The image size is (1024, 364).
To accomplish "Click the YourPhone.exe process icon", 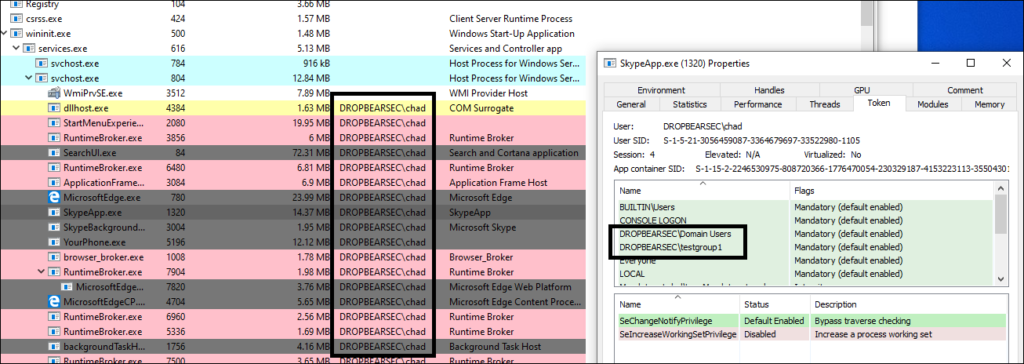I will click(54, 242).
